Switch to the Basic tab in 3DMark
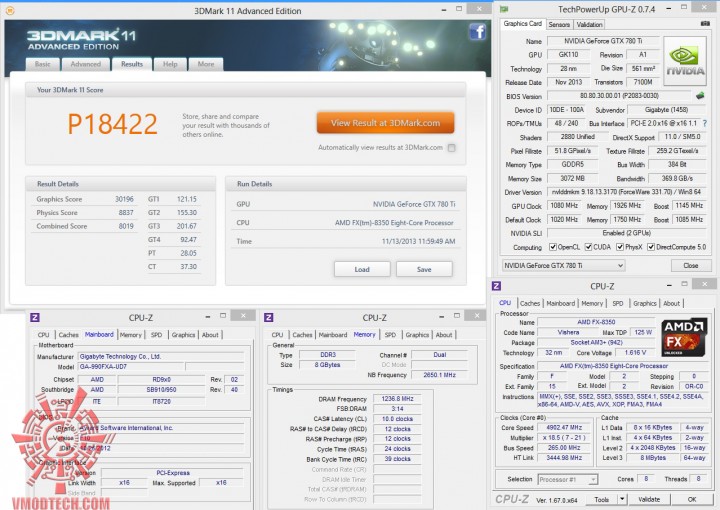This screenshot has width=720, height=510. (x=43, y=64)
